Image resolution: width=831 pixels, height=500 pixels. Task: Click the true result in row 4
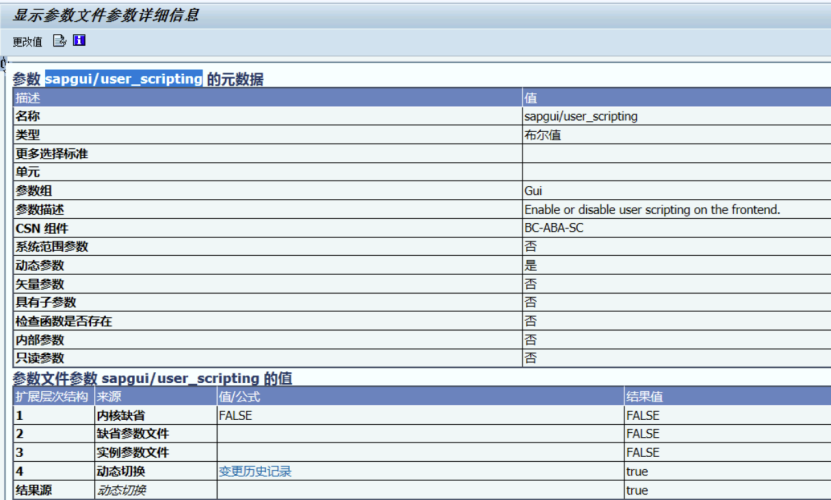tap(637, 471)
